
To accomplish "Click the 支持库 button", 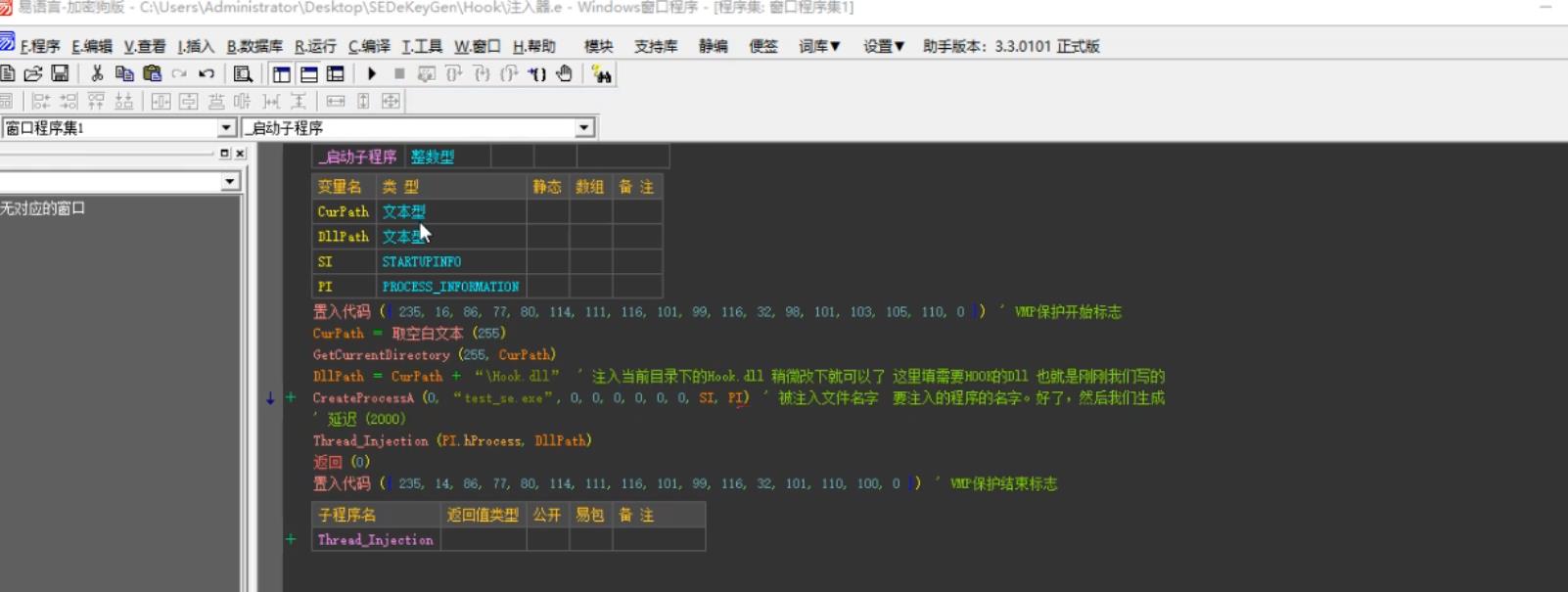I will click(x=656, y=46).
